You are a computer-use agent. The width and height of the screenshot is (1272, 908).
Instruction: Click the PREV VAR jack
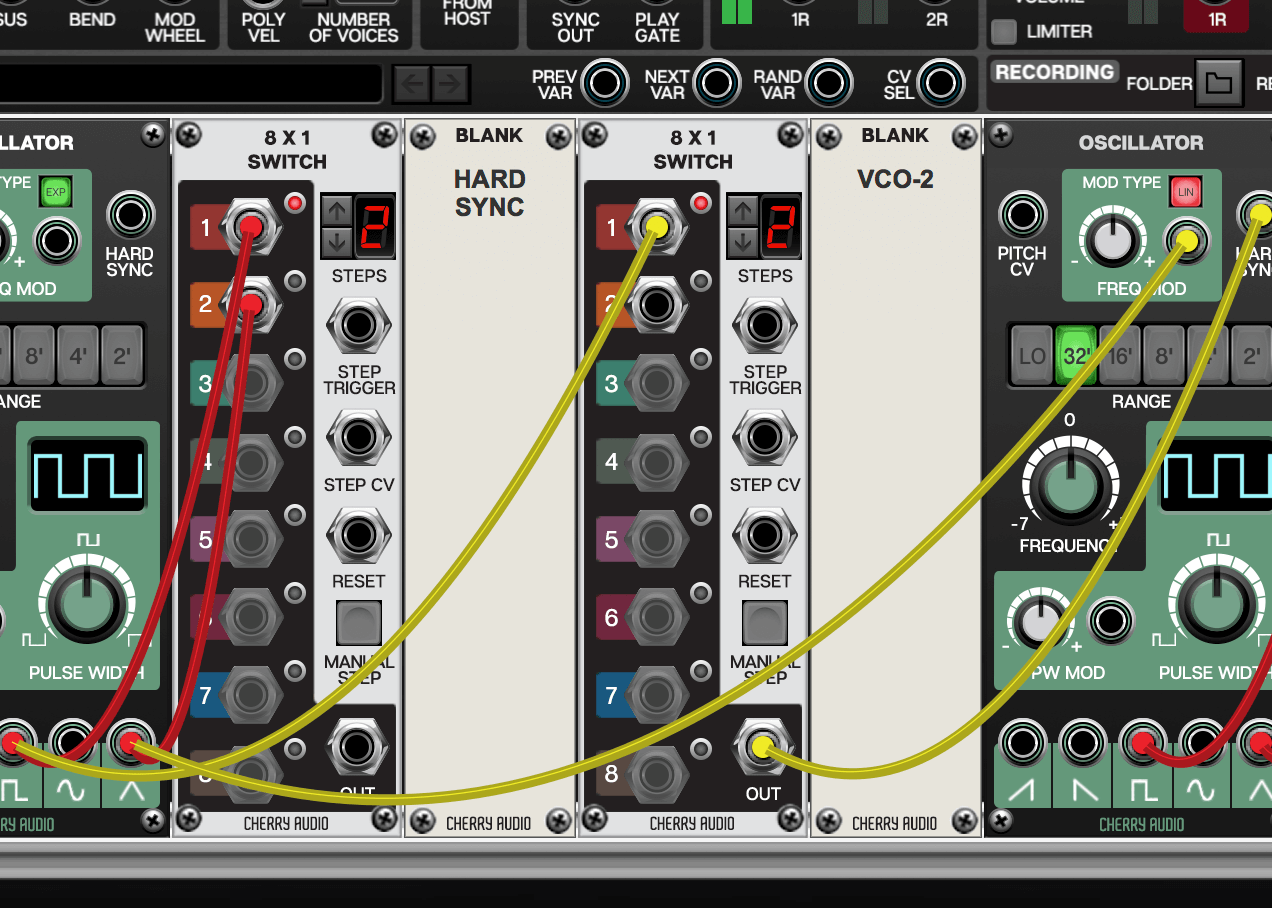(604, 83)
